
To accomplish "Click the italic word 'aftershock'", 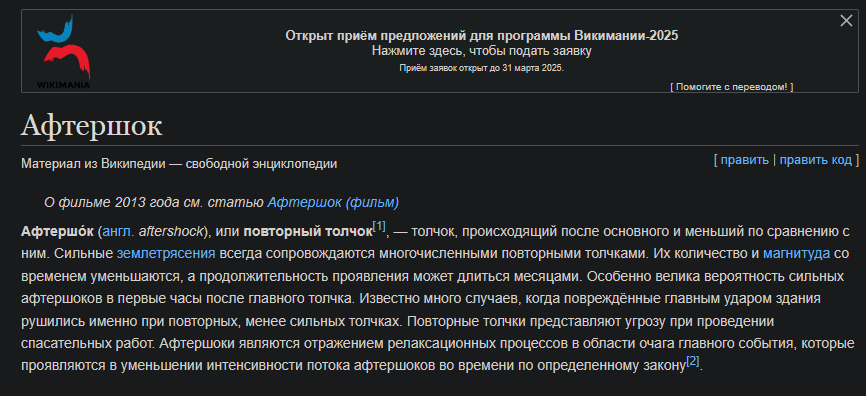I will coord(171,231).
